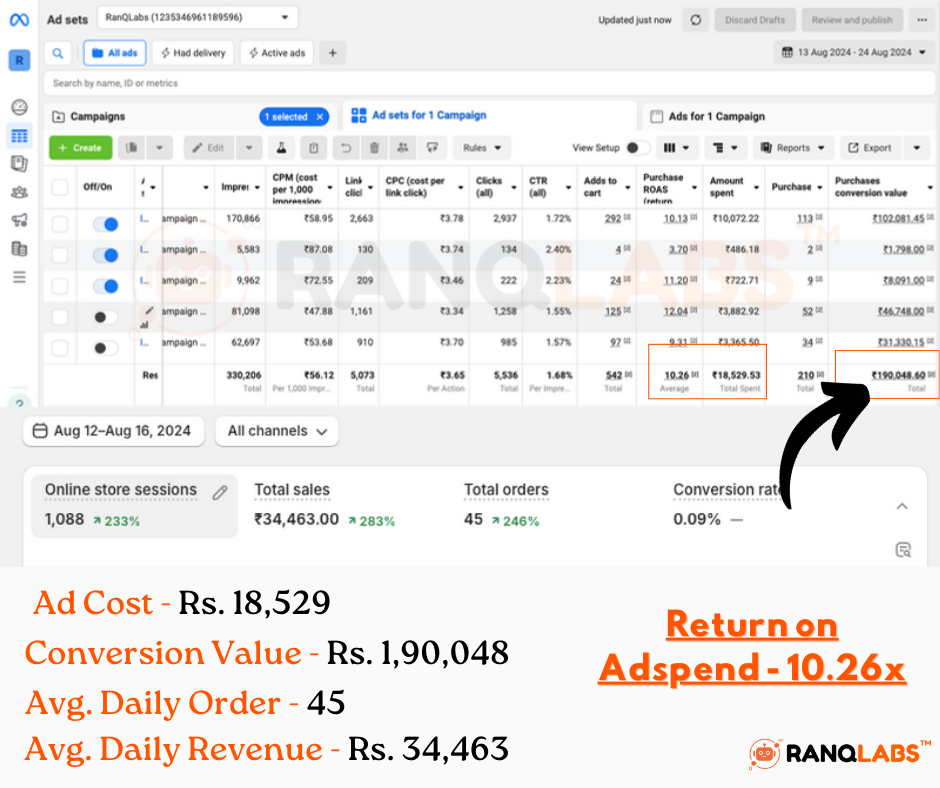Click the plus icon to add filter view

pyautogui.click(x=333, y=53)
